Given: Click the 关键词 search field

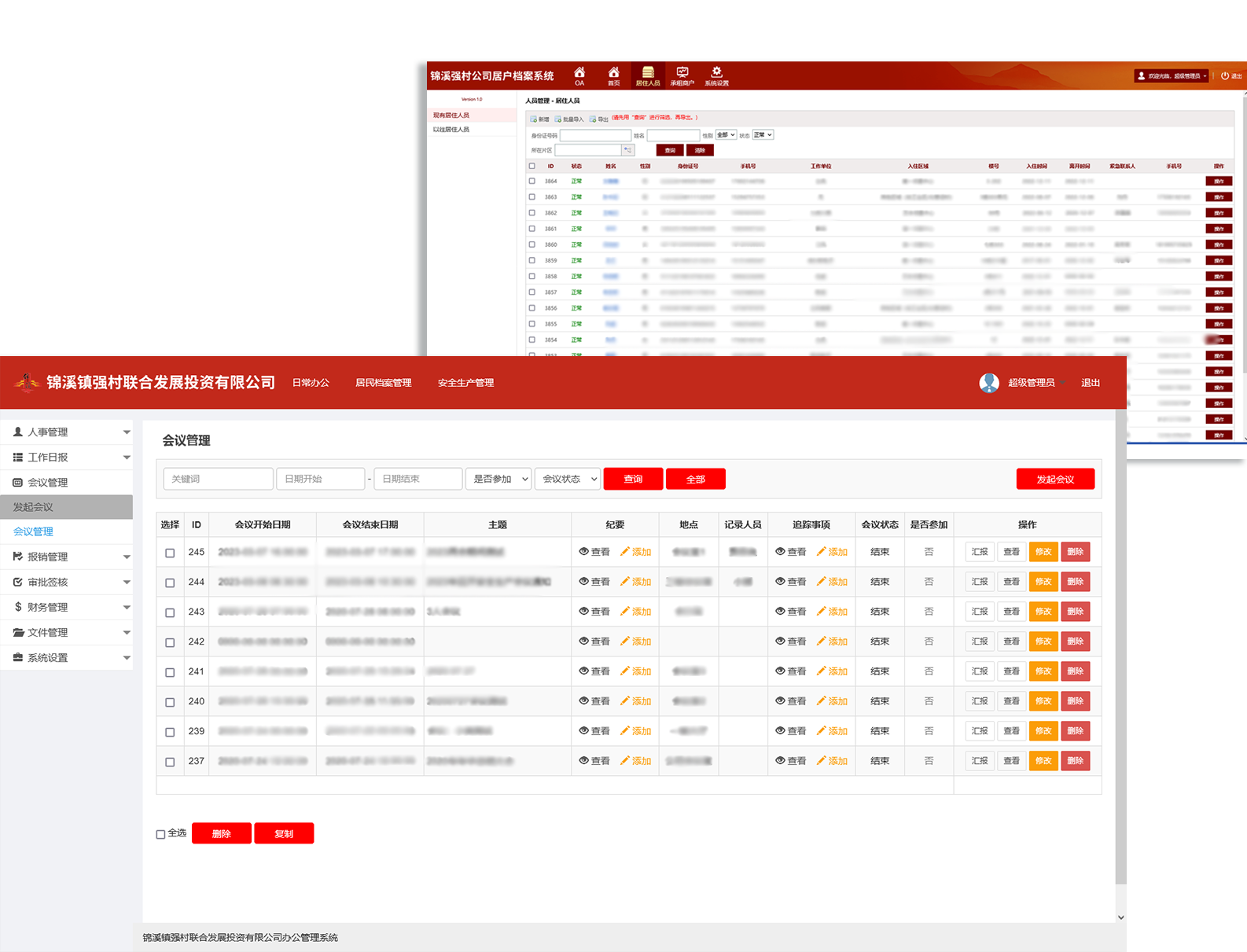Looking at the screenshot, I should point(218,479).
